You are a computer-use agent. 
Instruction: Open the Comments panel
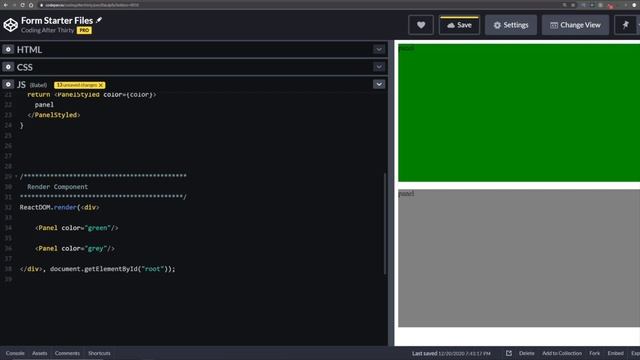67,353
